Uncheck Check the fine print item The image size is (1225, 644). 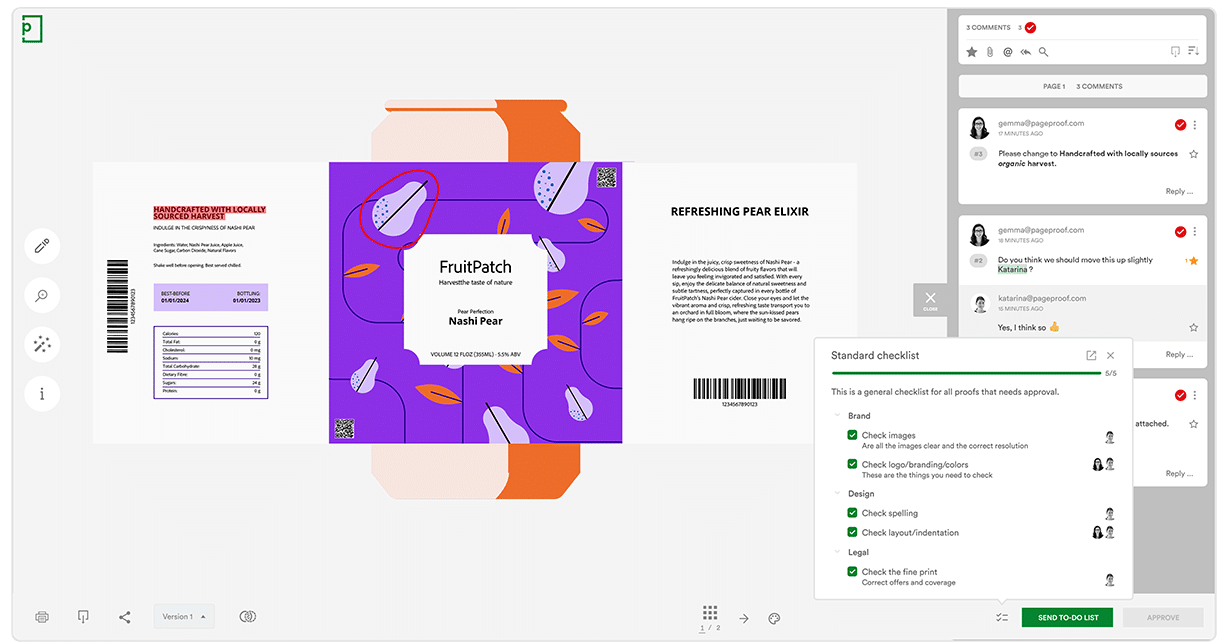point(852,571)
